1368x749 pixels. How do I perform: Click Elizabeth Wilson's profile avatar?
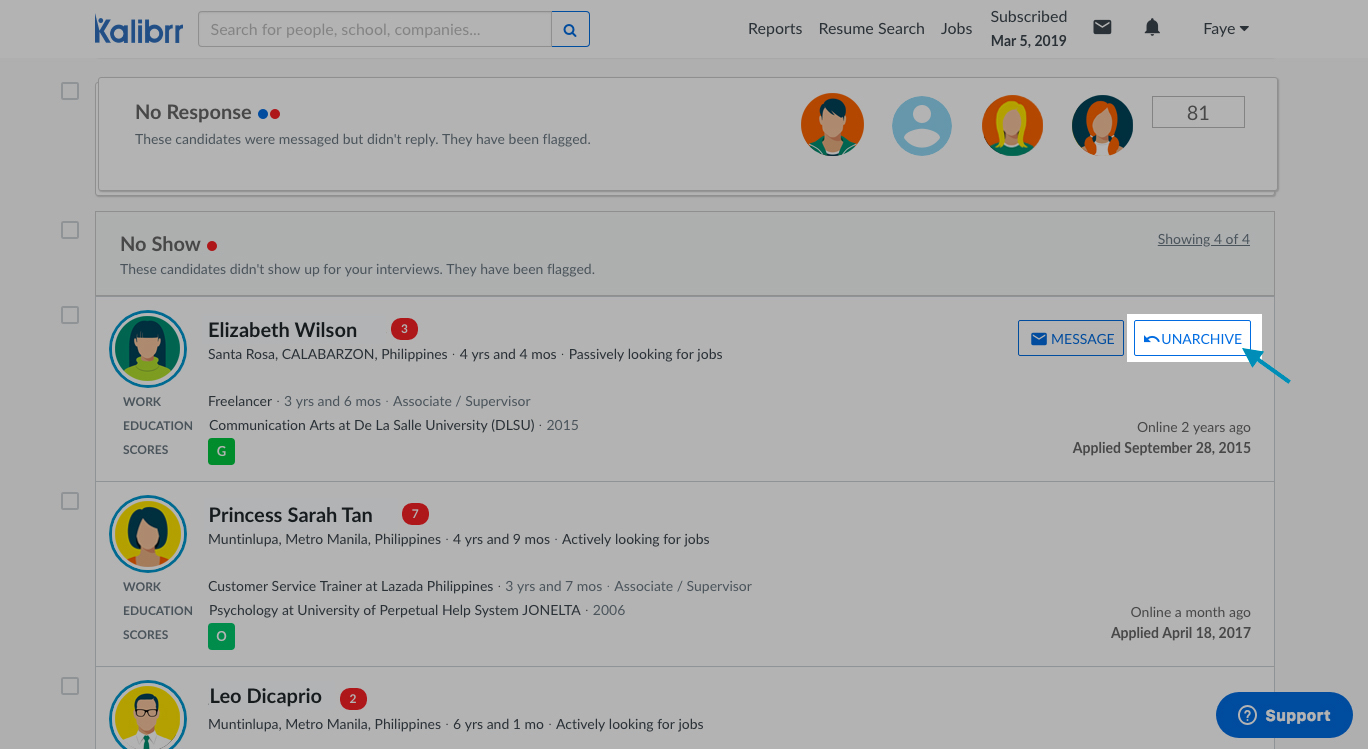point(148,349)
